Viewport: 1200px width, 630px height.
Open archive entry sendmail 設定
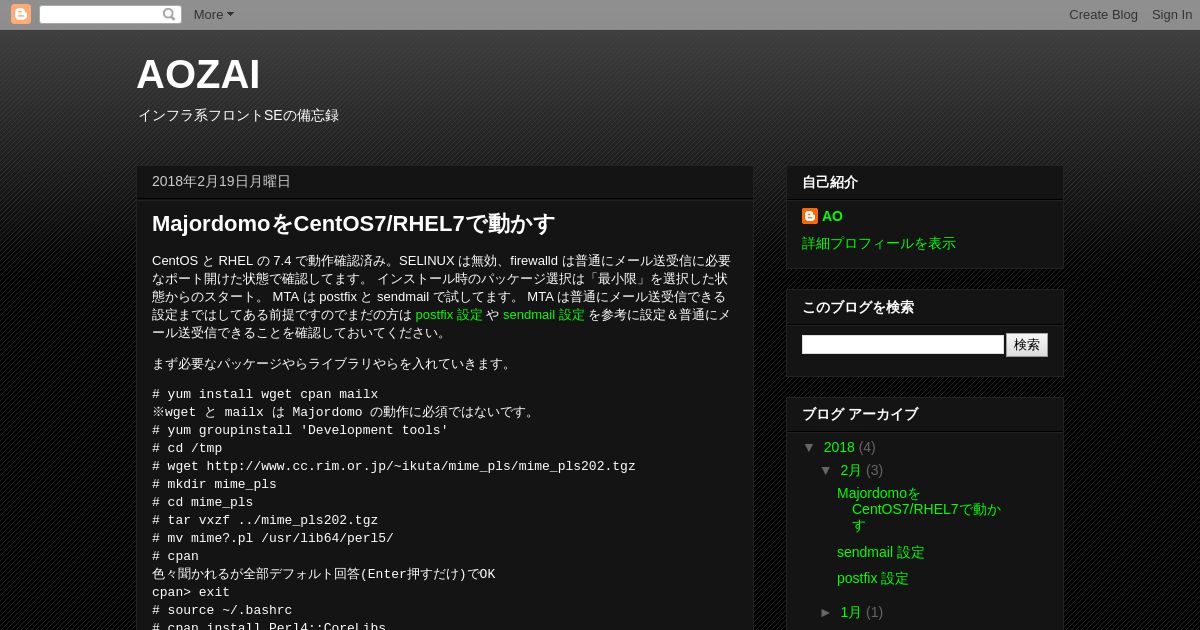click(881, 552)
